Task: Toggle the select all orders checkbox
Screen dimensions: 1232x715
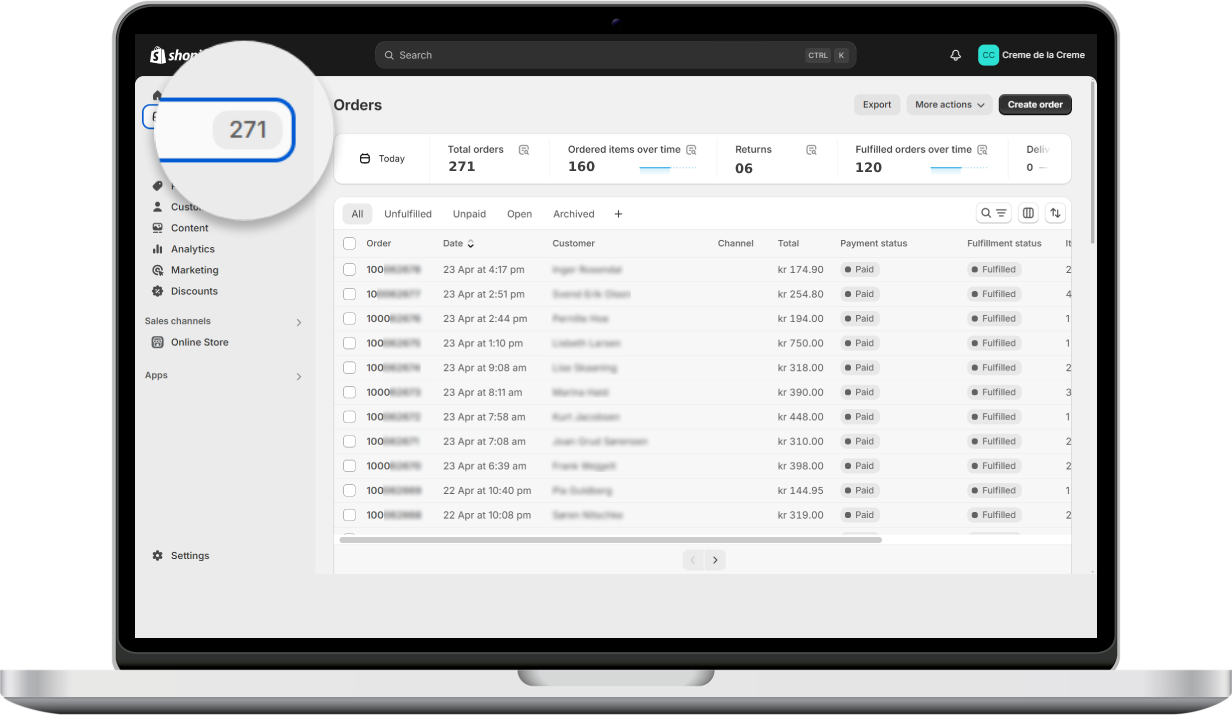Action: click(x=349, y=243)
